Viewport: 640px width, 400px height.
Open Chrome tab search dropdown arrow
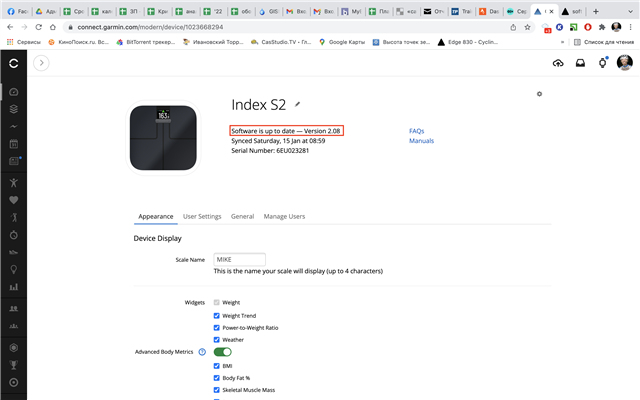point(630,11)
